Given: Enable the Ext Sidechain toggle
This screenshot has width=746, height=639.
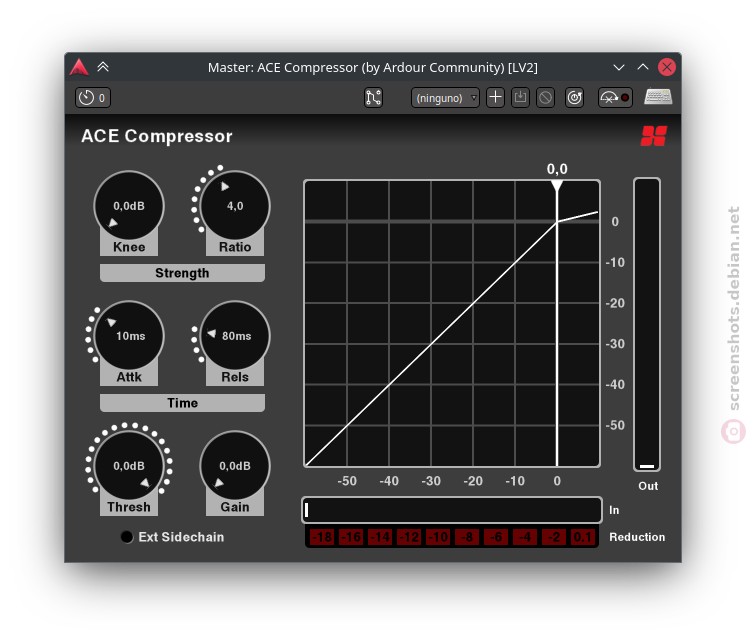Looking at the screenshot, I should pos(127,537).
